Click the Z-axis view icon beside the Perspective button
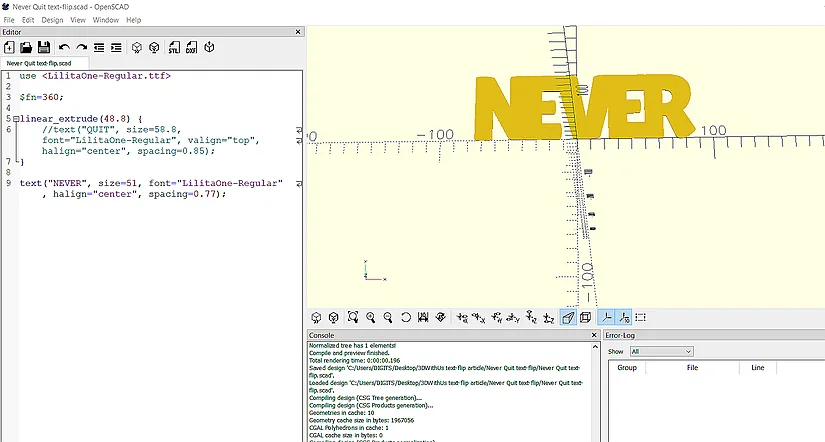 (549, 317)
